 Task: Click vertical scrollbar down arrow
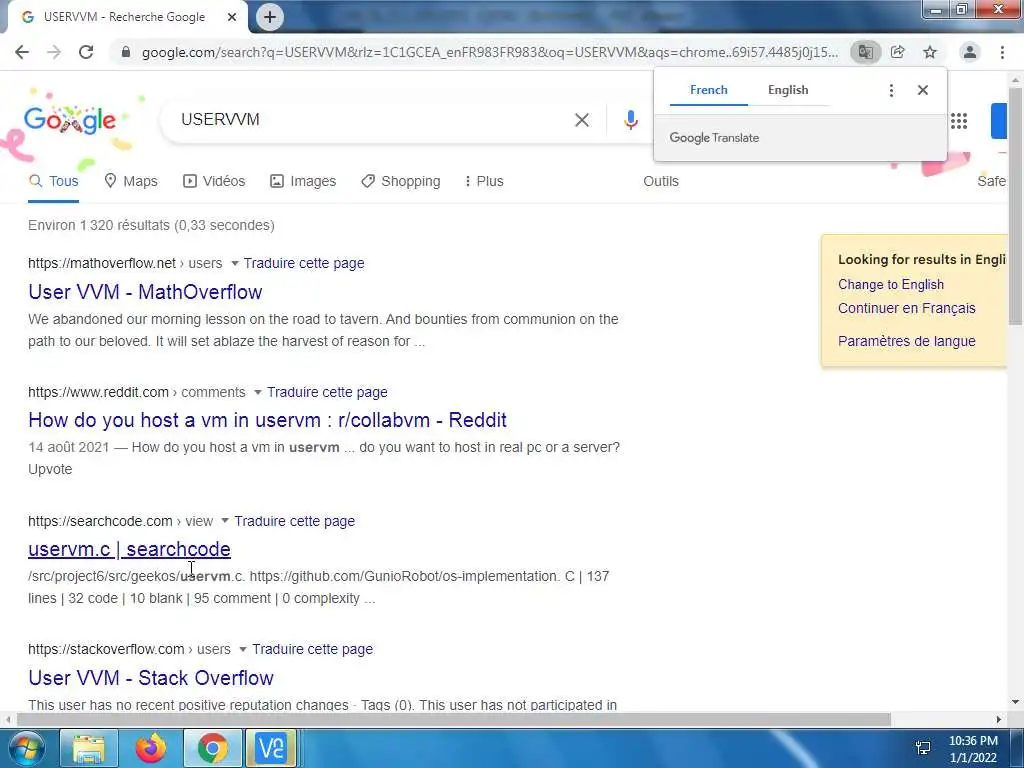(x=1016, y=703)
